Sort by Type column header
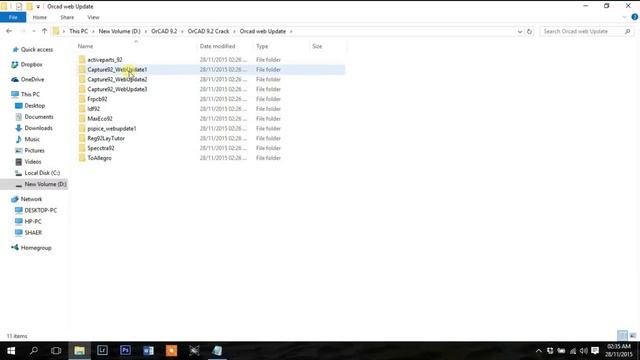The image size is (640, 360). (262, 46)
